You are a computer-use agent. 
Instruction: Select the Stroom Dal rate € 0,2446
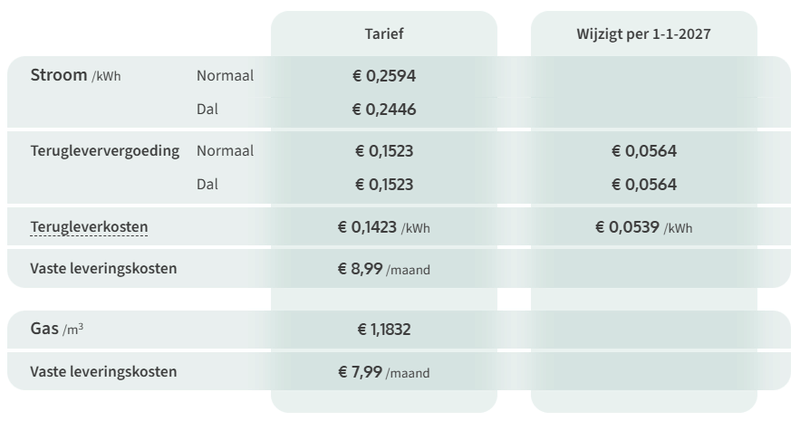(384, 109)
